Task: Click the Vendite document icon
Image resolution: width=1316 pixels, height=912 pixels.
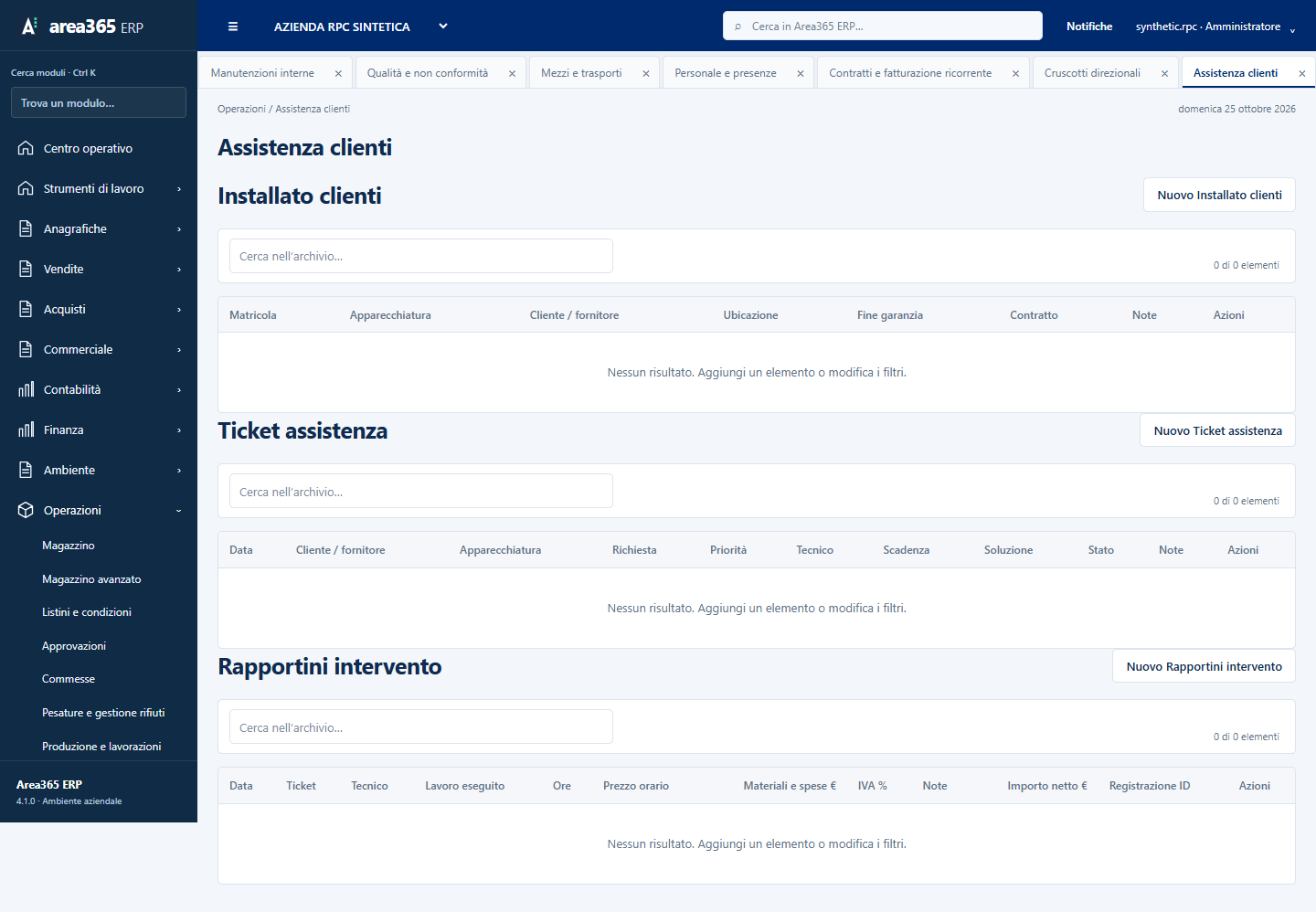Action: tap(26, 269)
